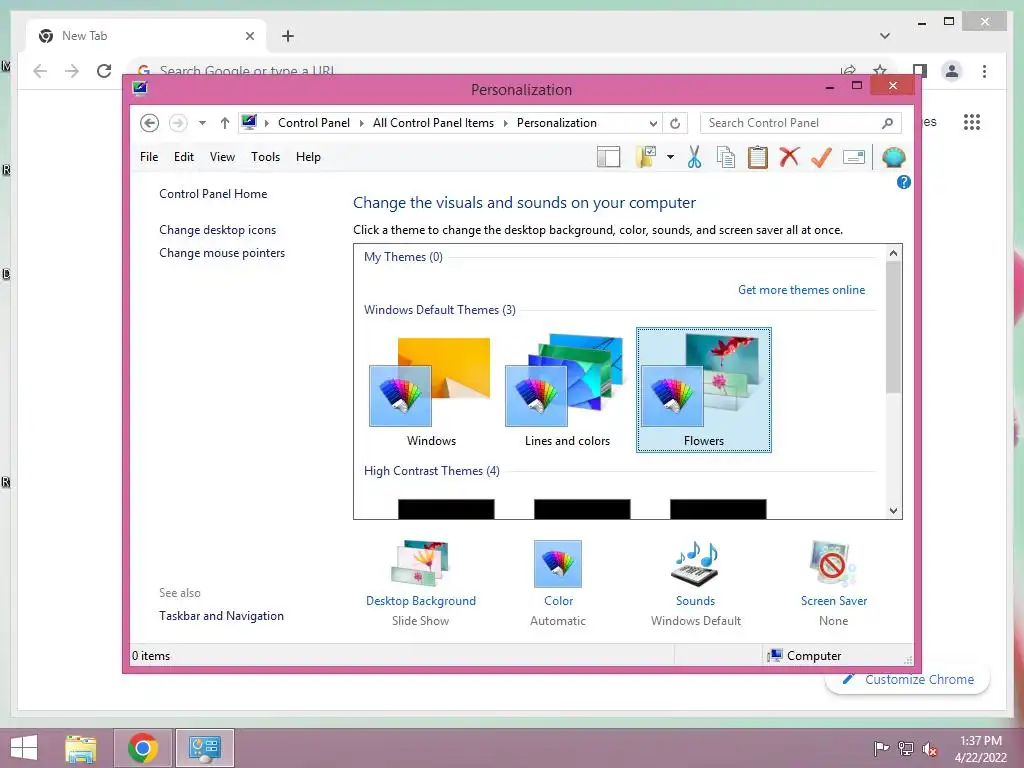Click the folder options toolbar icon

coord(645,157)
